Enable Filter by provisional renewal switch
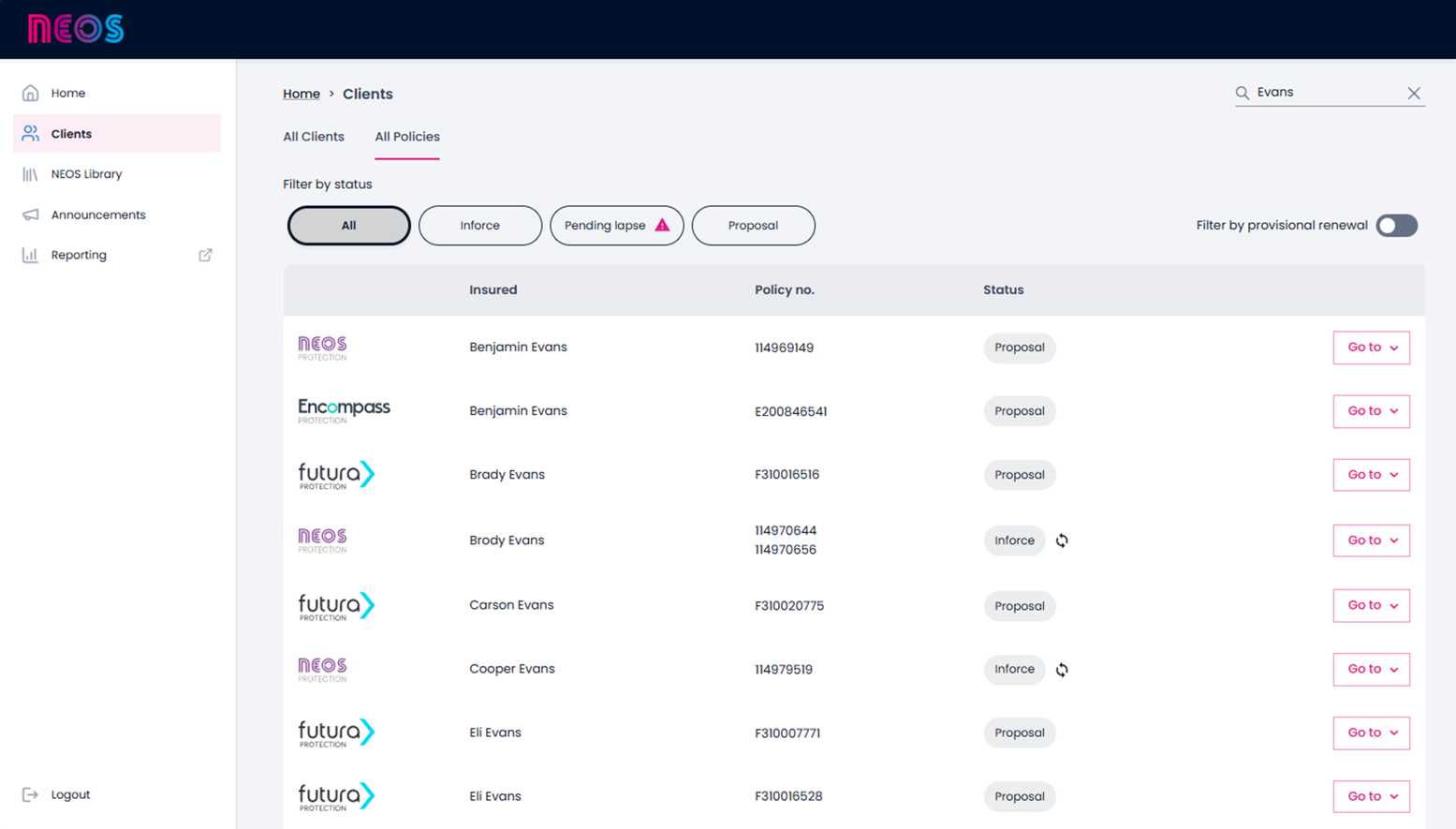The width and height of the screenshot is (1456, 829). tap(1396, 226)
